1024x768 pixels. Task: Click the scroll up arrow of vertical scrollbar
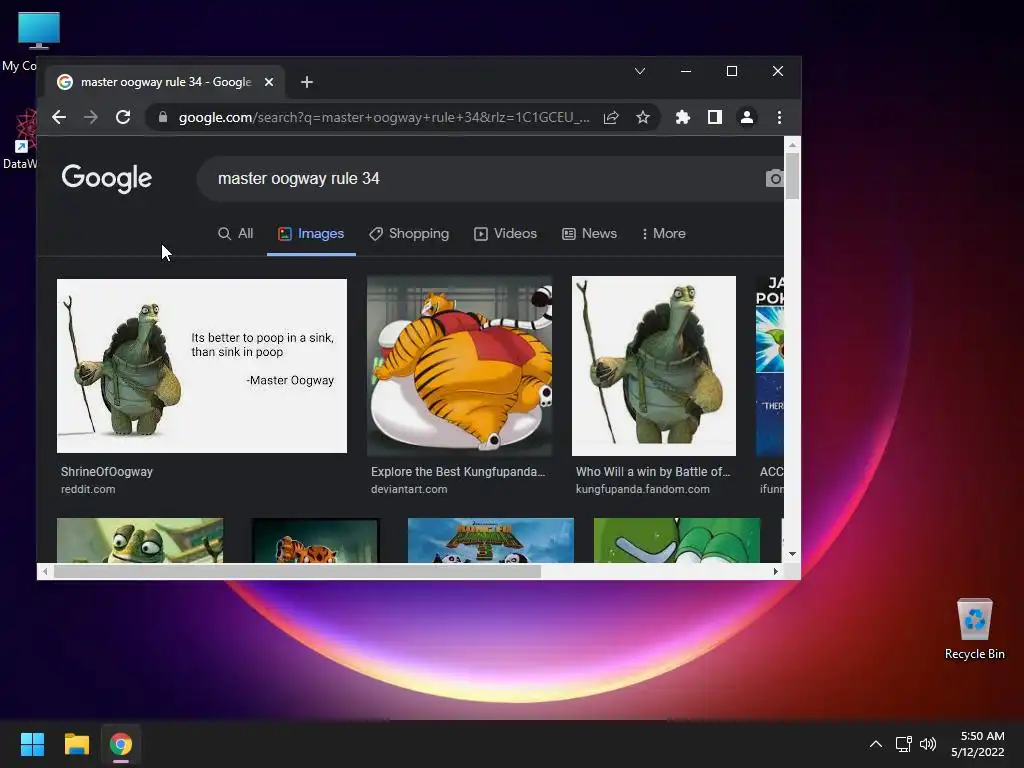click(x=792, y=144)
